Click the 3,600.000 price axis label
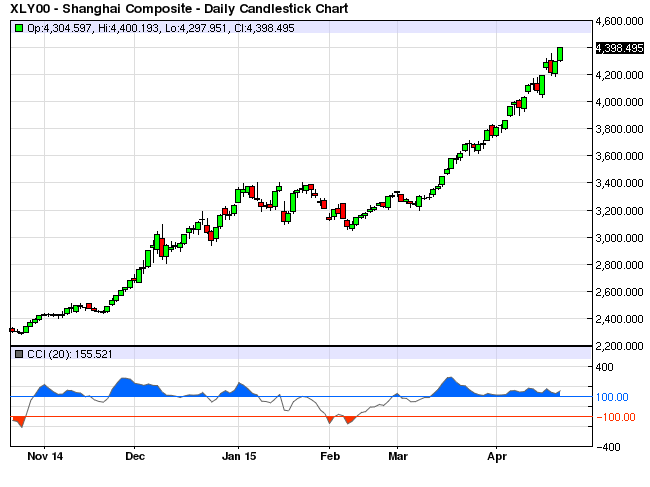650x487 pixels. point(619,156)
